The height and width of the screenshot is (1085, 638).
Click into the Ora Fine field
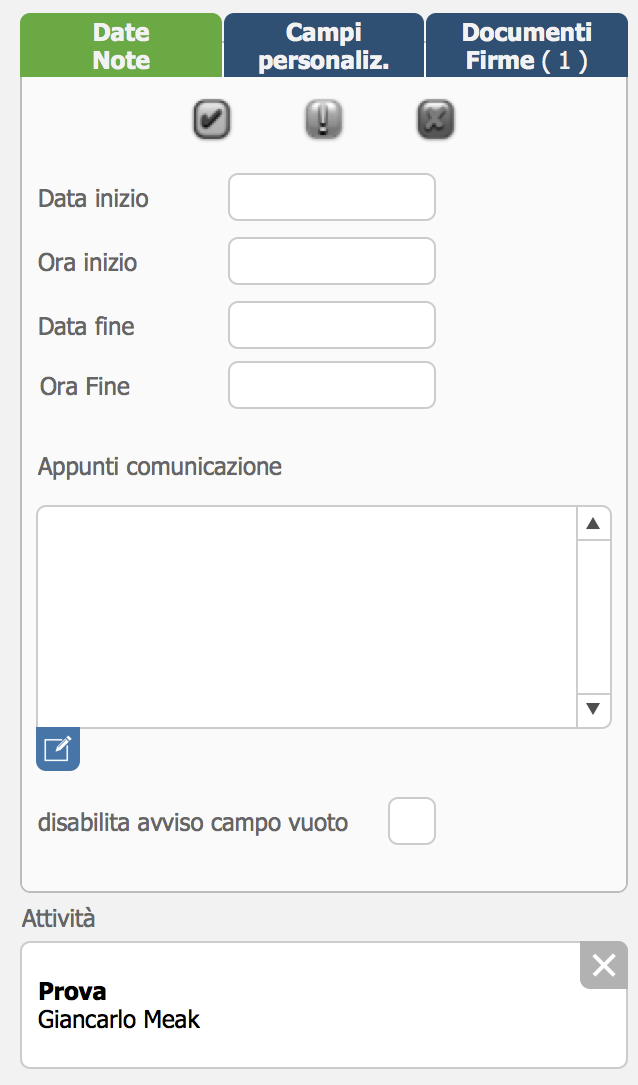pyautogui.click(x=332, y=385)
